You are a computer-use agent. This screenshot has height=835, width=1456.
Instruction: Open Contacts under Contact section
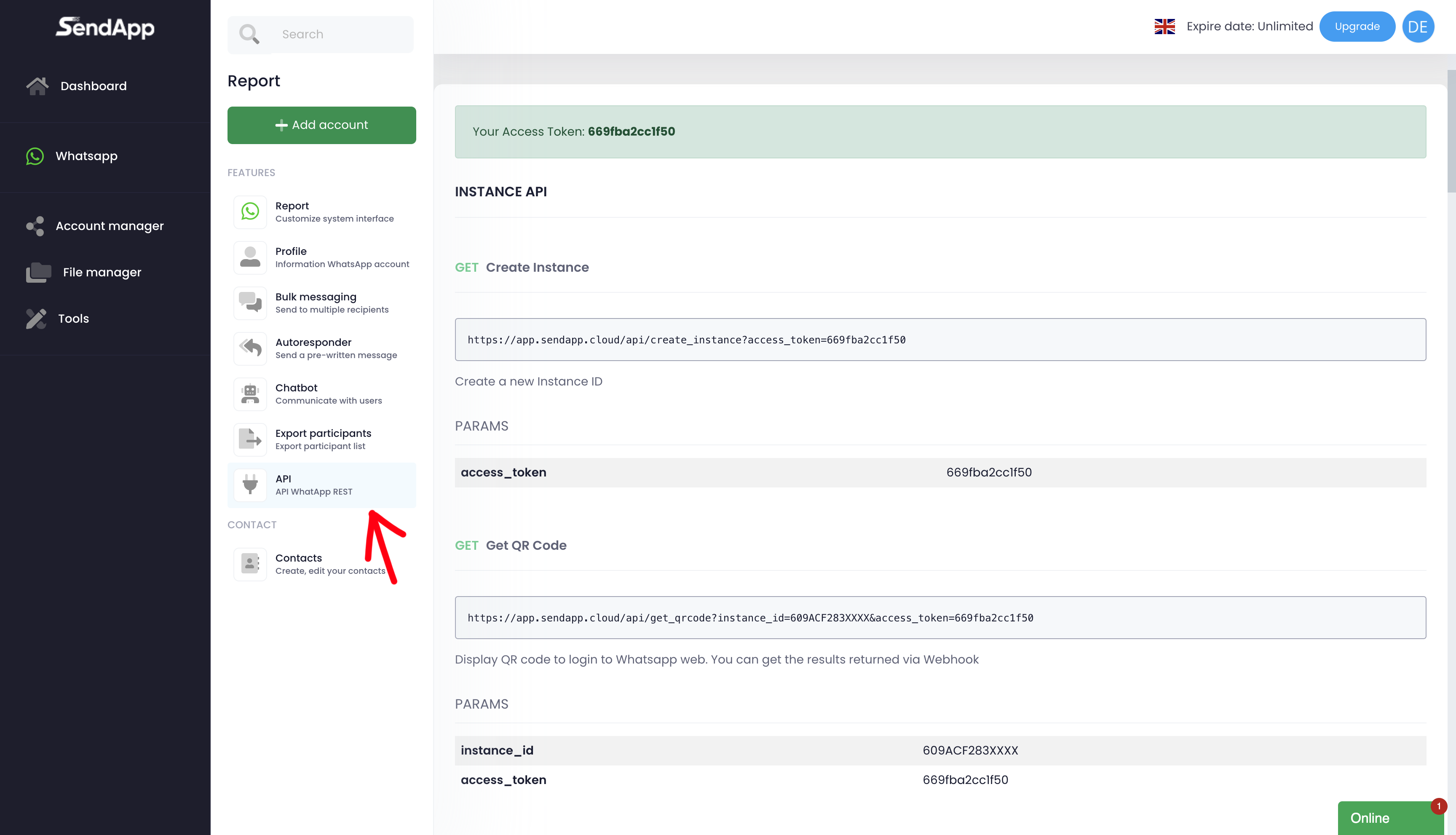[x=330, y=564]
